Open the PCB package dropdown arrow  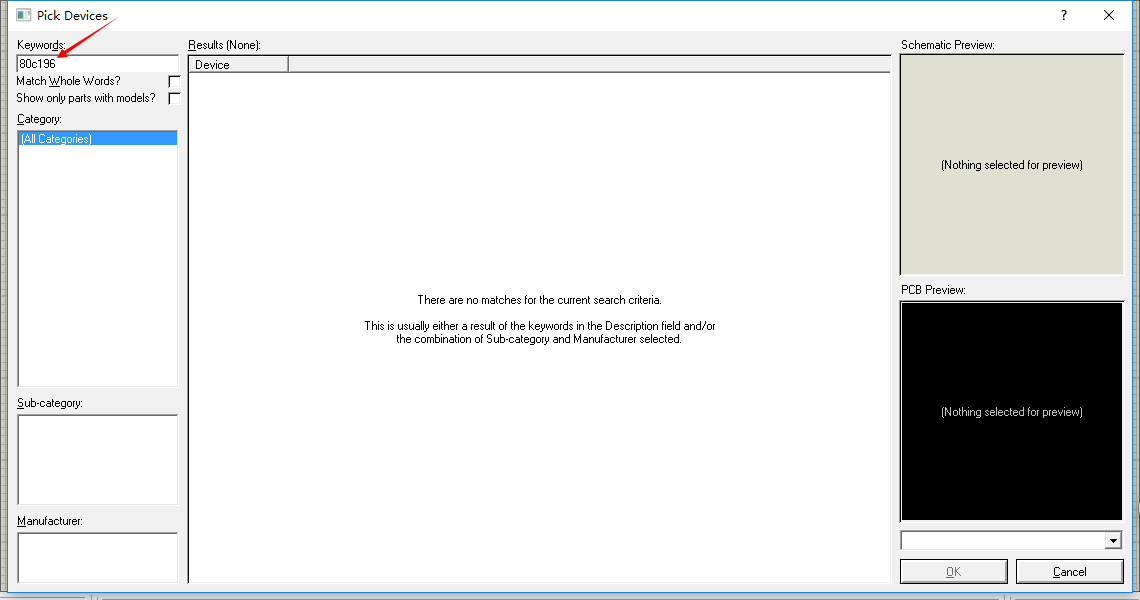pos(1113,540)
